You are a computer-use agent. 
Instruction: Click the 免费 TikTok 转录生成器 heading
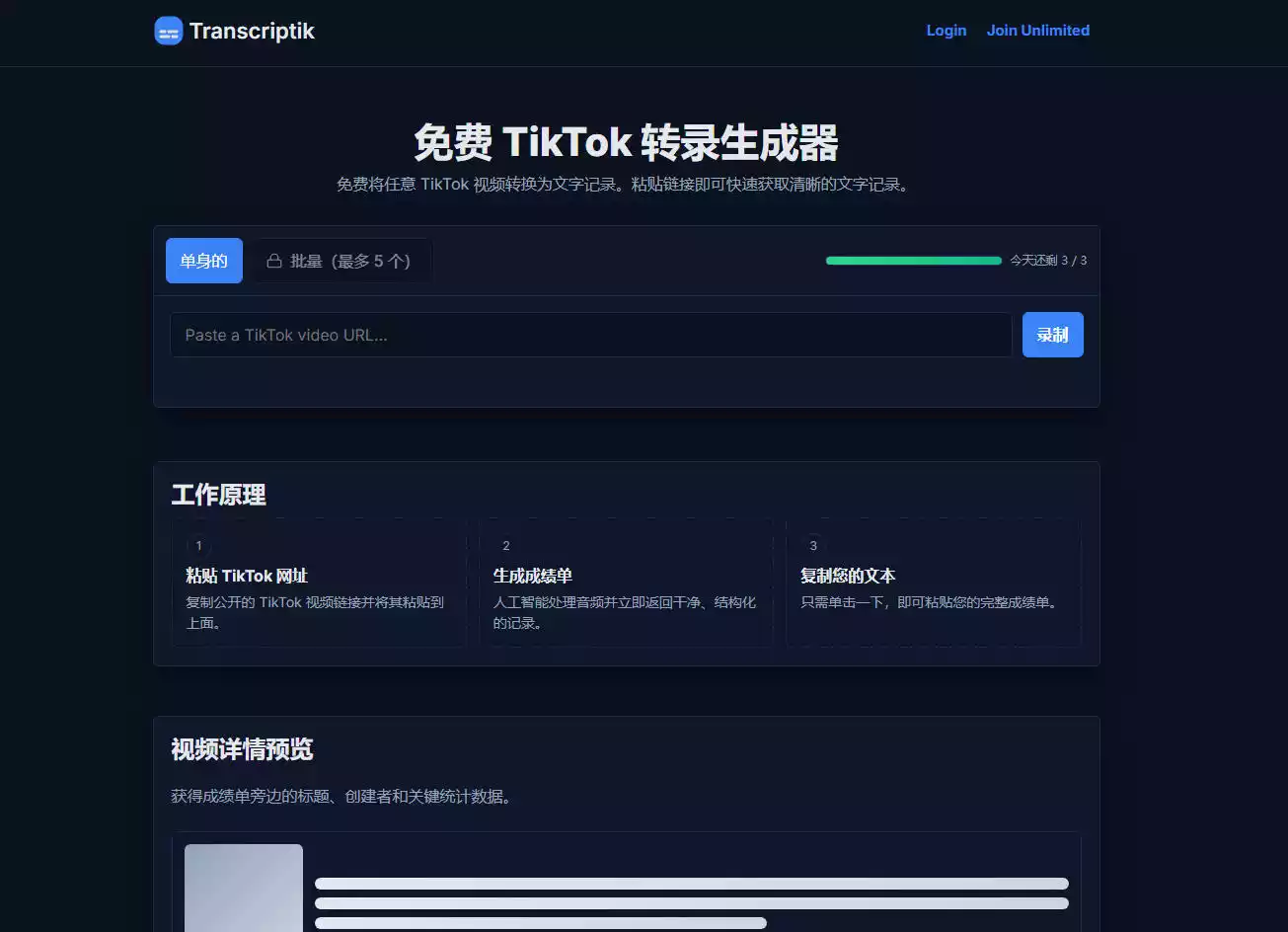[x=627, y=142]
